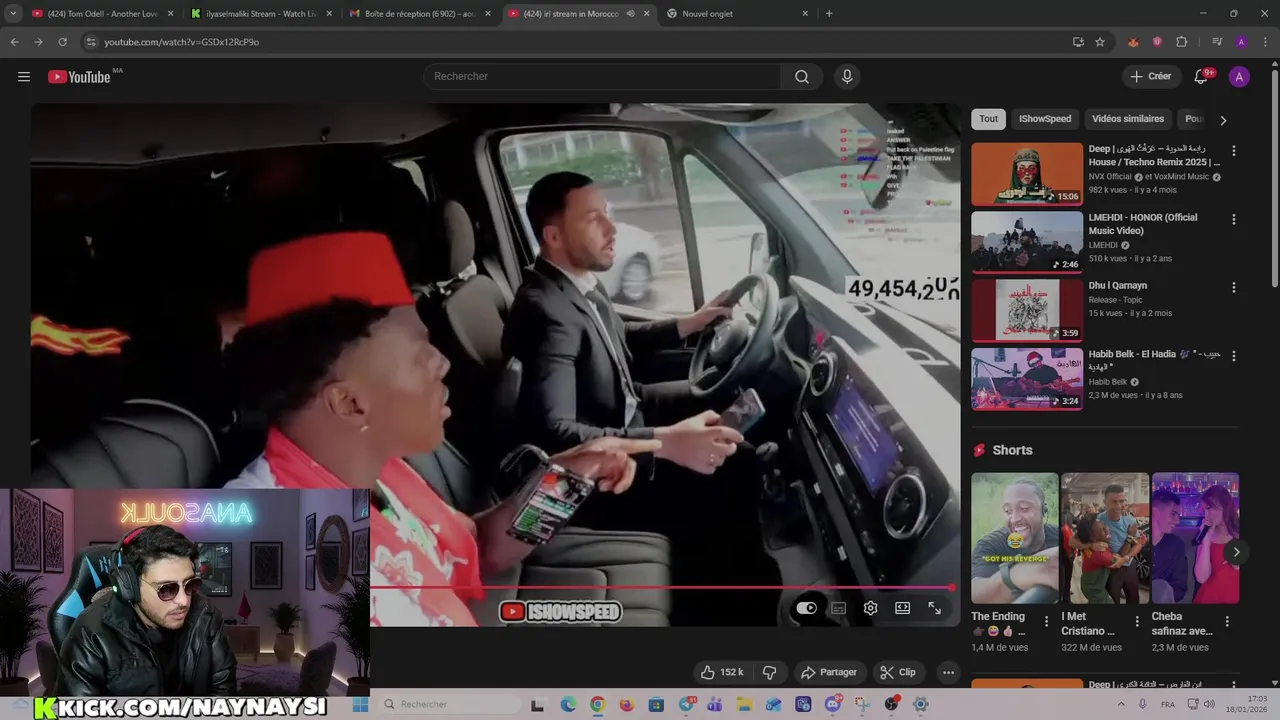Open the player settings gear
This screenshot has height=720, width=1280.
click(x=870, y=608)
